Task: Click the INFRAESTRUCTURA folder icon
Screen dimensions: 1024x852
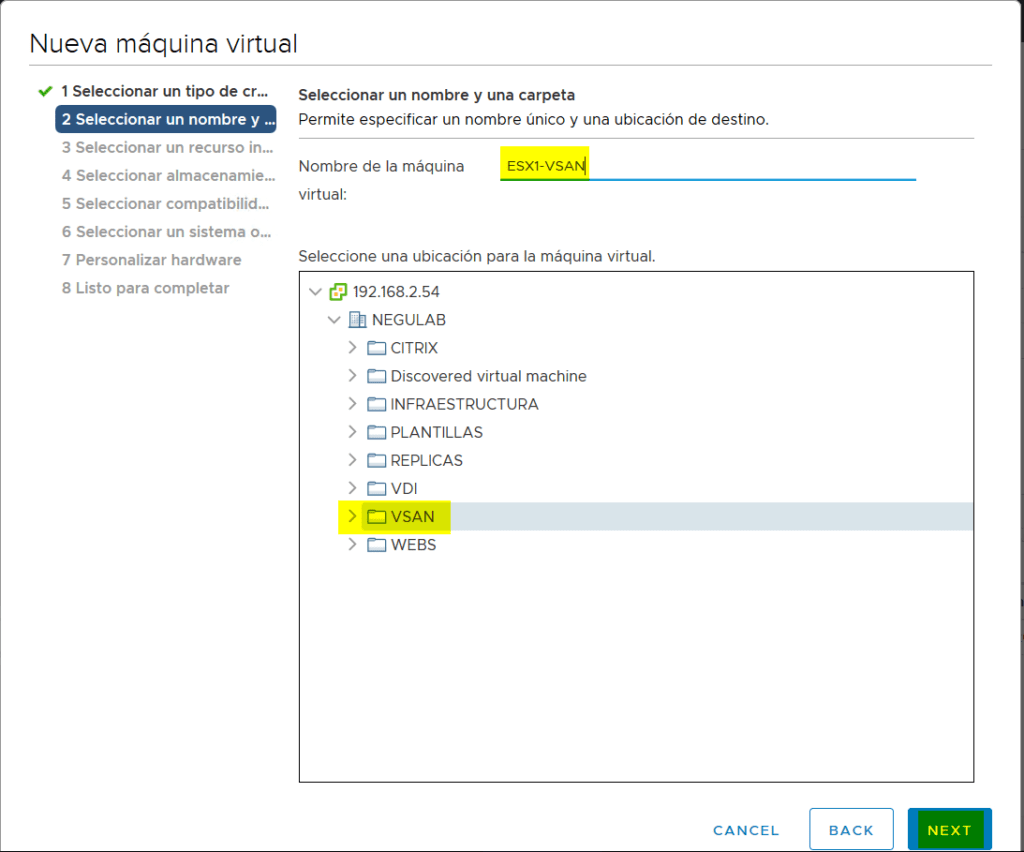Action: pos(376,404)
